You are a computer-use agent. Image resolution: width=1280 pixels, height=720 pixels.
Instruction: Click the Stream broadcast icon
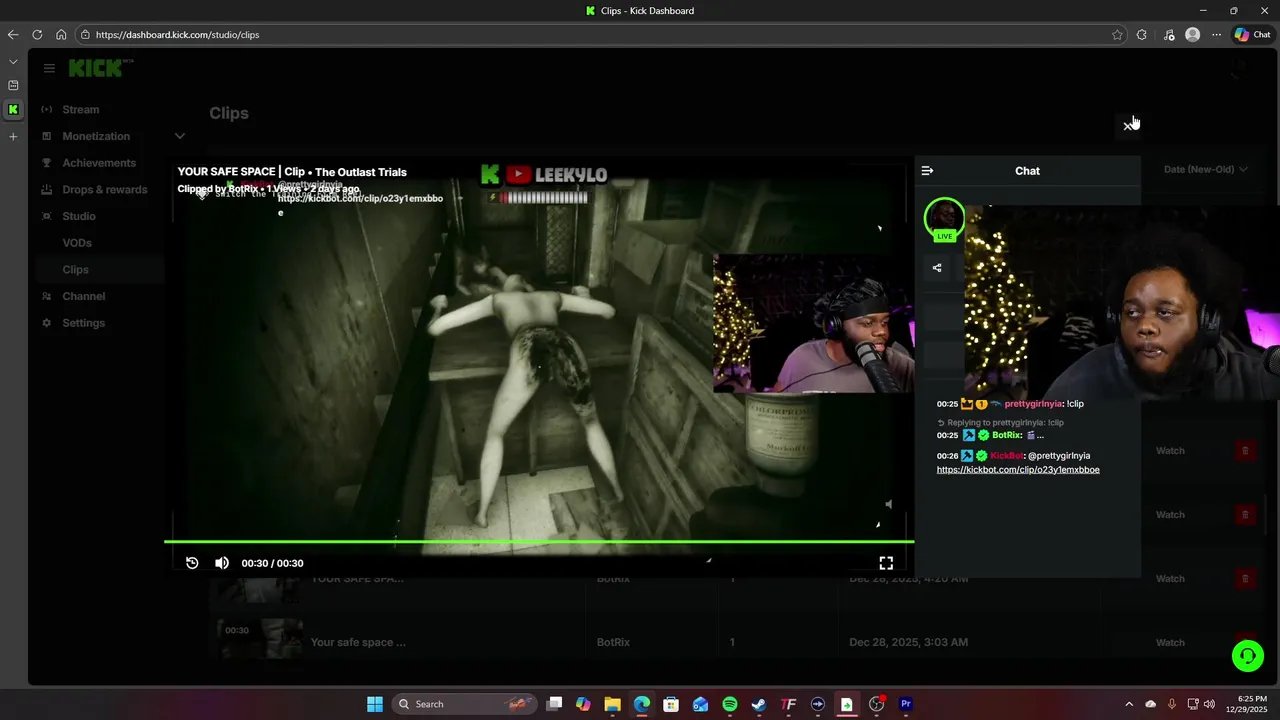(x=46, y=109)
